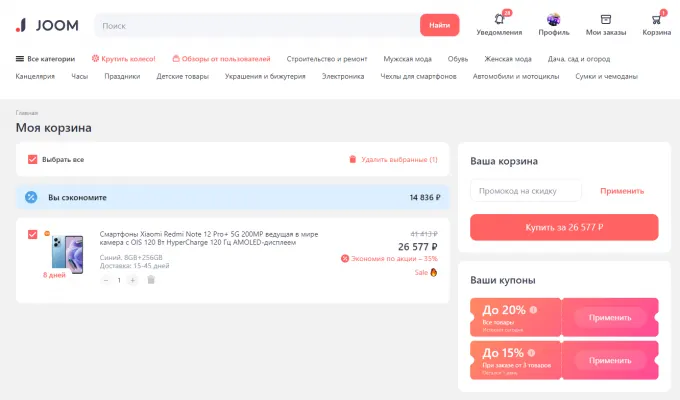Click trash icon under the Xiaomi item
The height and width of the screenshot is (400, 680).
pyautogui.click(x=151, y=280)
